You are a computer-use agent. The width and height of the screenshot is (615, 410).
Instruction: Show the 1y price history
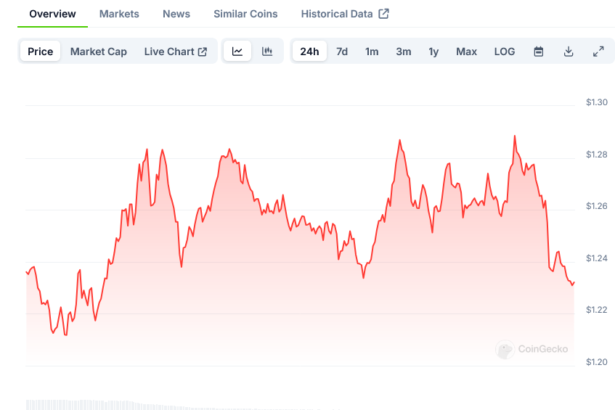(433, 51)
